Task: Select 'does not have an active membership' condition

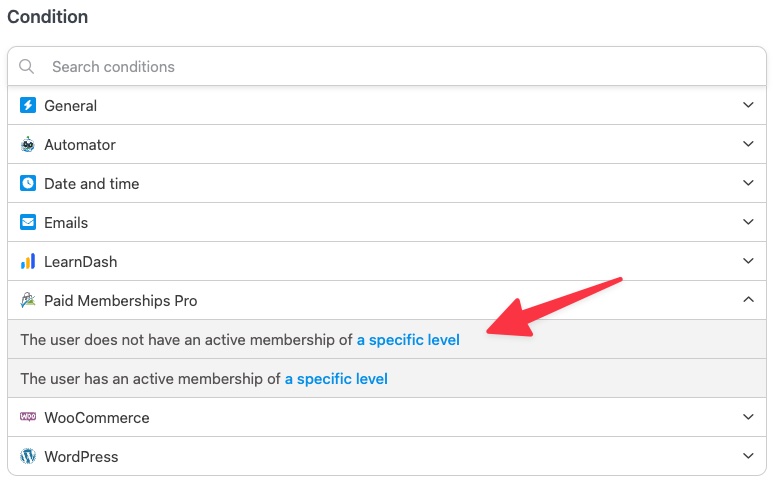Action: tap(387, 339)
